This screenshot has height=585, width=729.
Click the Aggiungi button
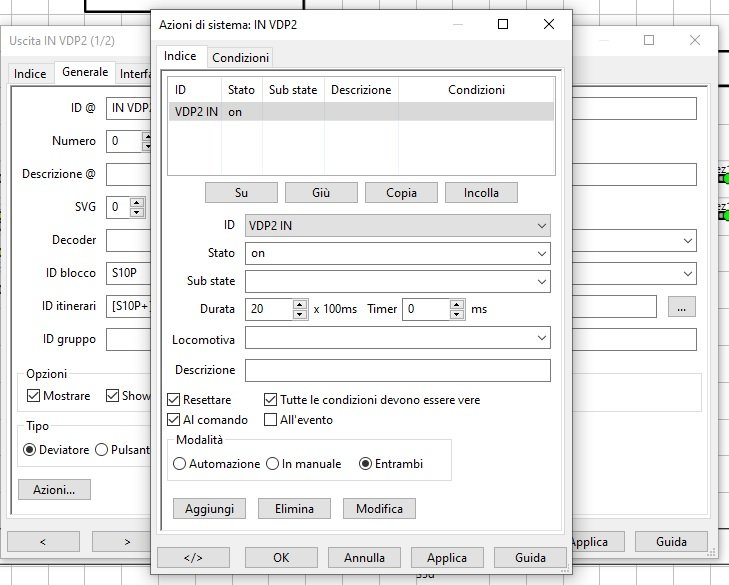point(210,509)
